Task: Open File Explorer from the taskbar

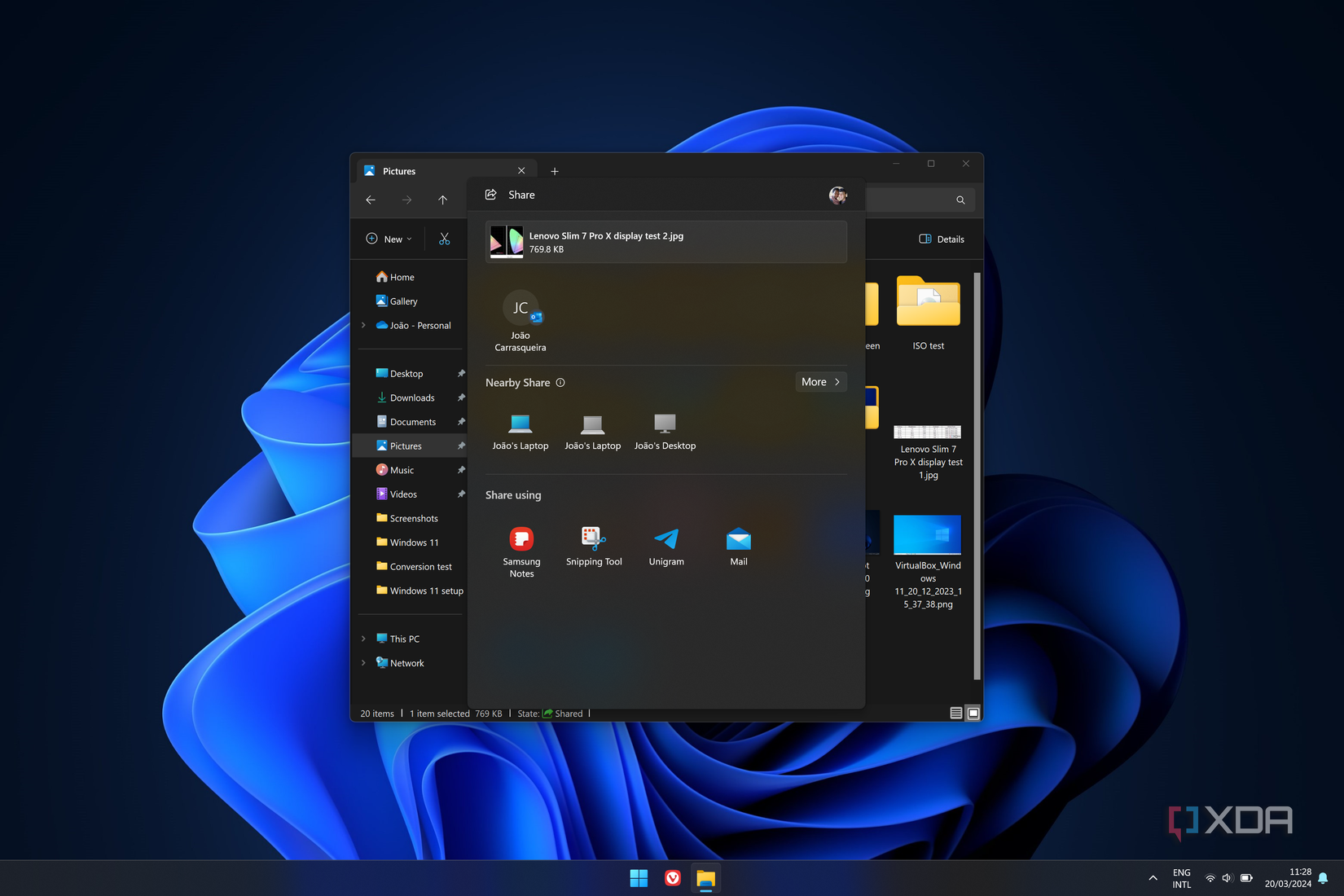Action: pyautogui.click(x=705, y=878)
